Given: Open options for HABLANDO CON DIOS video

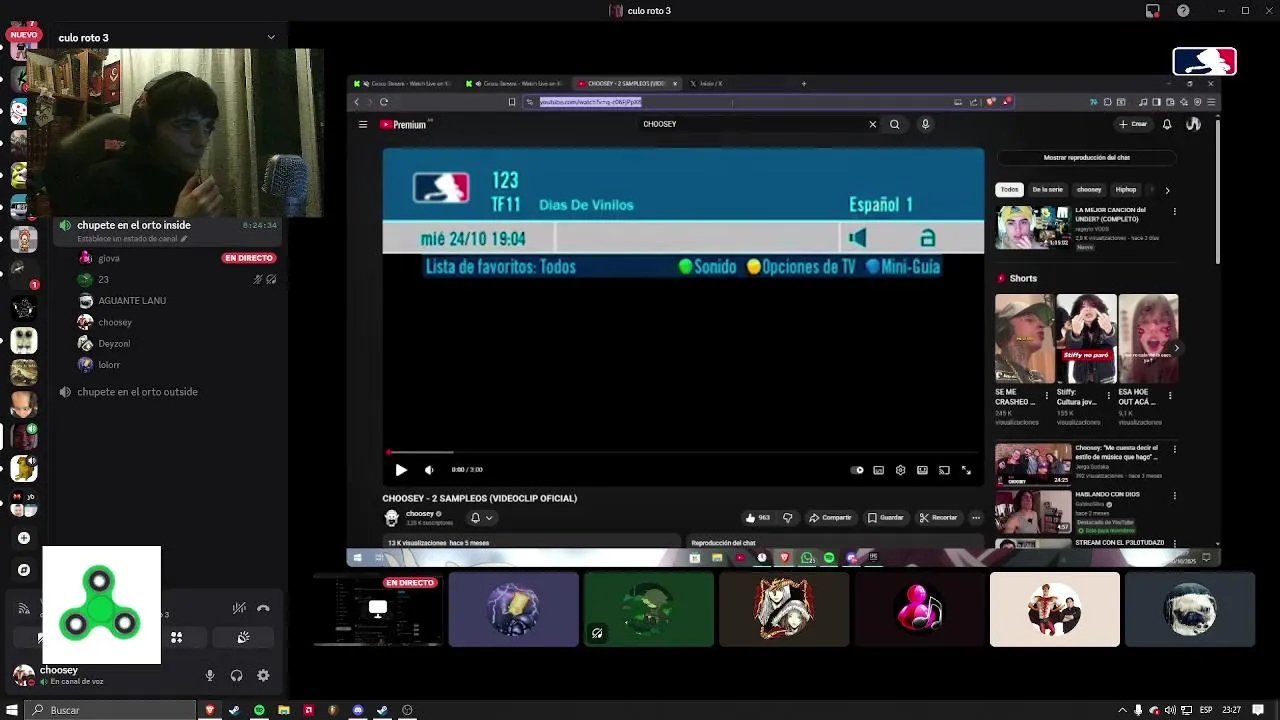Looking at the screenshot, I should (x=1175, y=495).
